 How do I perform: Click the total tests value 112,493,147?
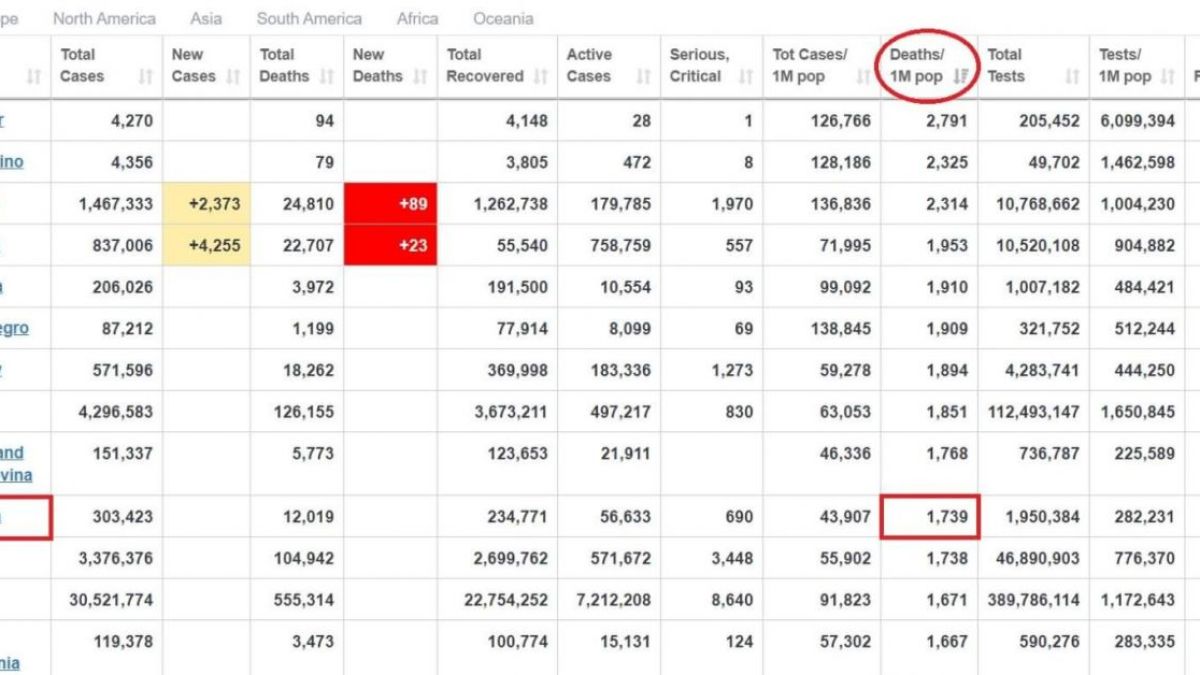(x=1035, y=411)
